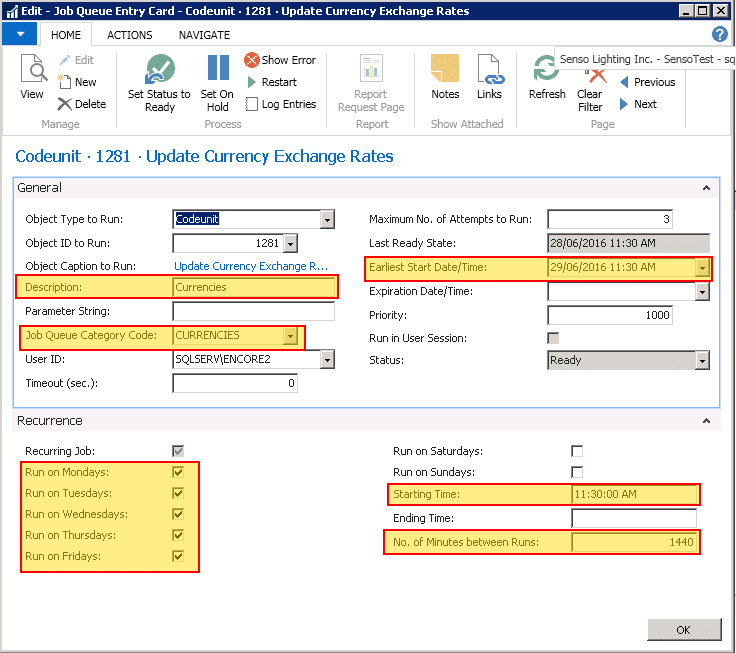
Task: Click the window title bar app icon
Action: pyautogui.click(x=12, y=11)
